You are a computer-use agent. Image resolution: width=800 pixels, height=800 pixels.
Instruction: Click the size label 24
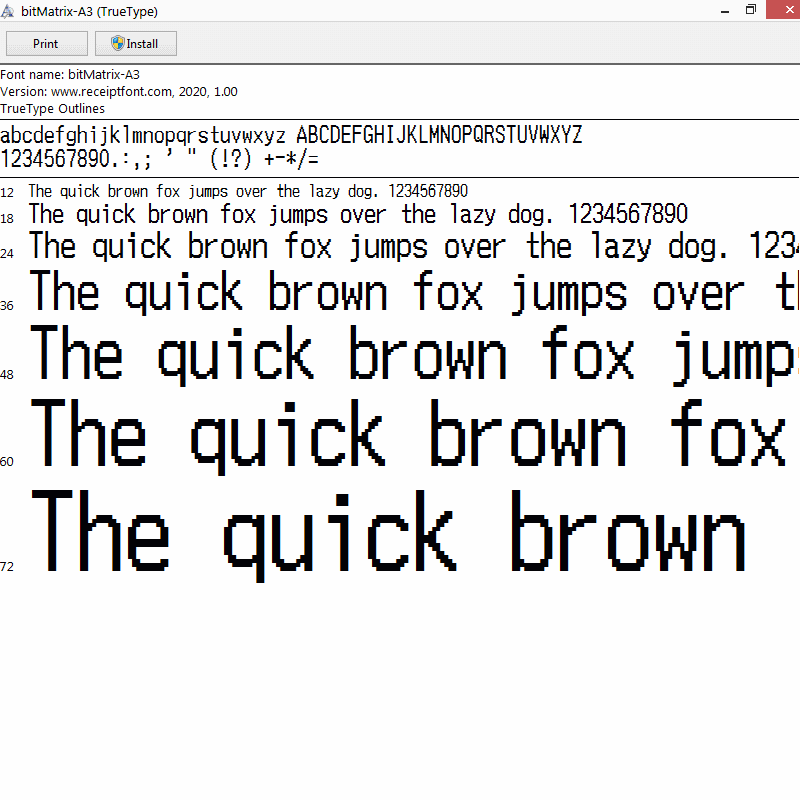tap(7, 254)
